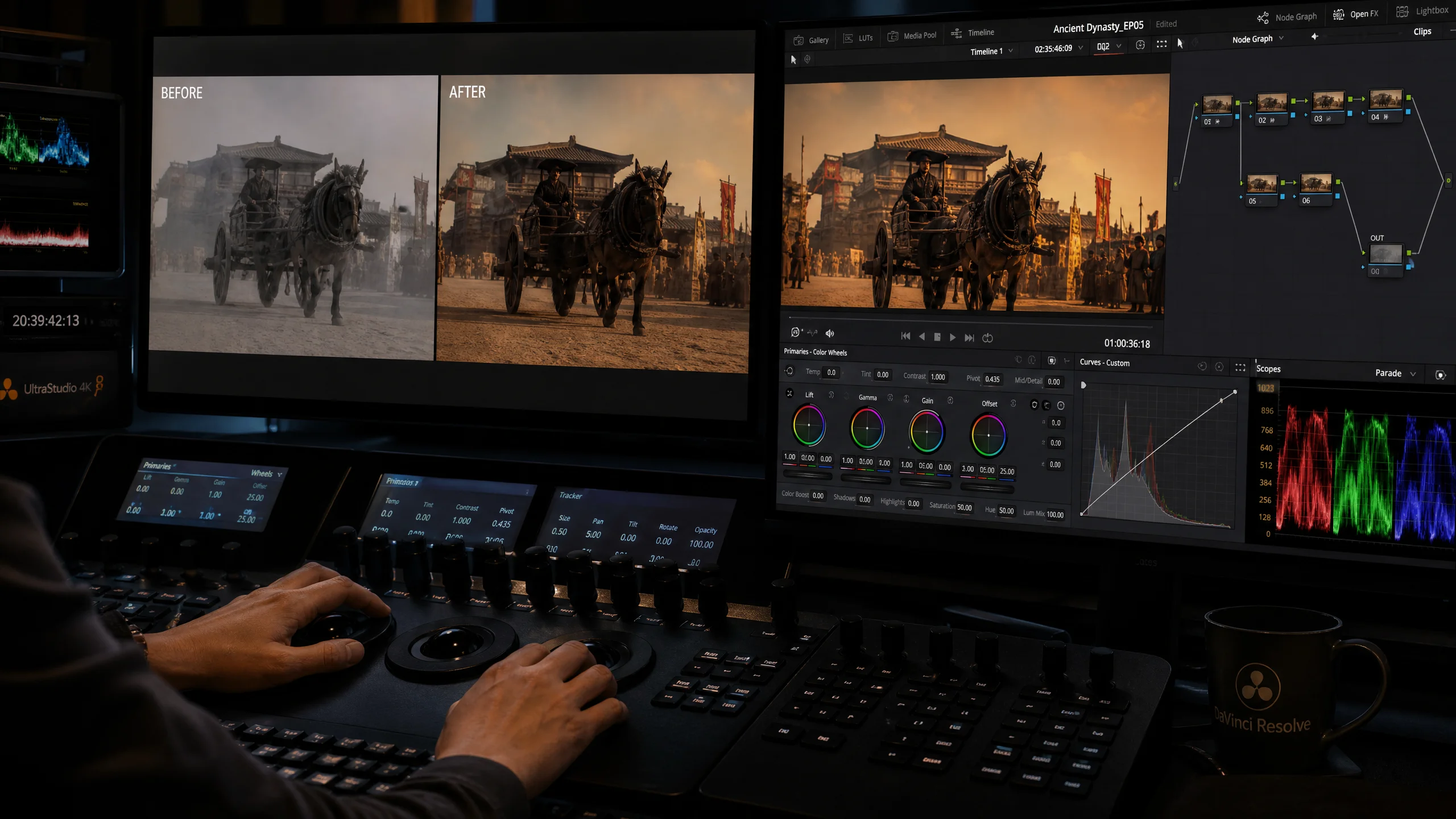Click the round face icon beside clip number
The image size is (1456, 819).
click(1140, 45)
